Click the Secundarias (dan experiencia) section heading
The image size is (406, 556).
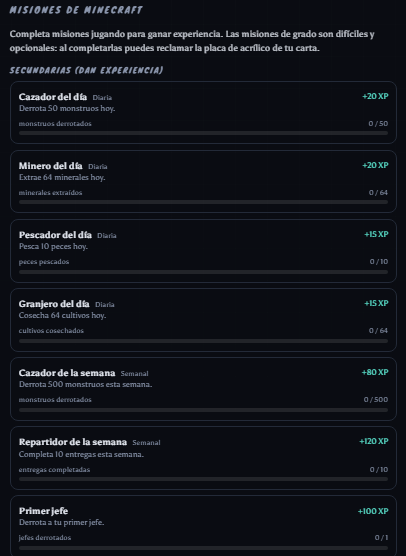coord(87,70)
